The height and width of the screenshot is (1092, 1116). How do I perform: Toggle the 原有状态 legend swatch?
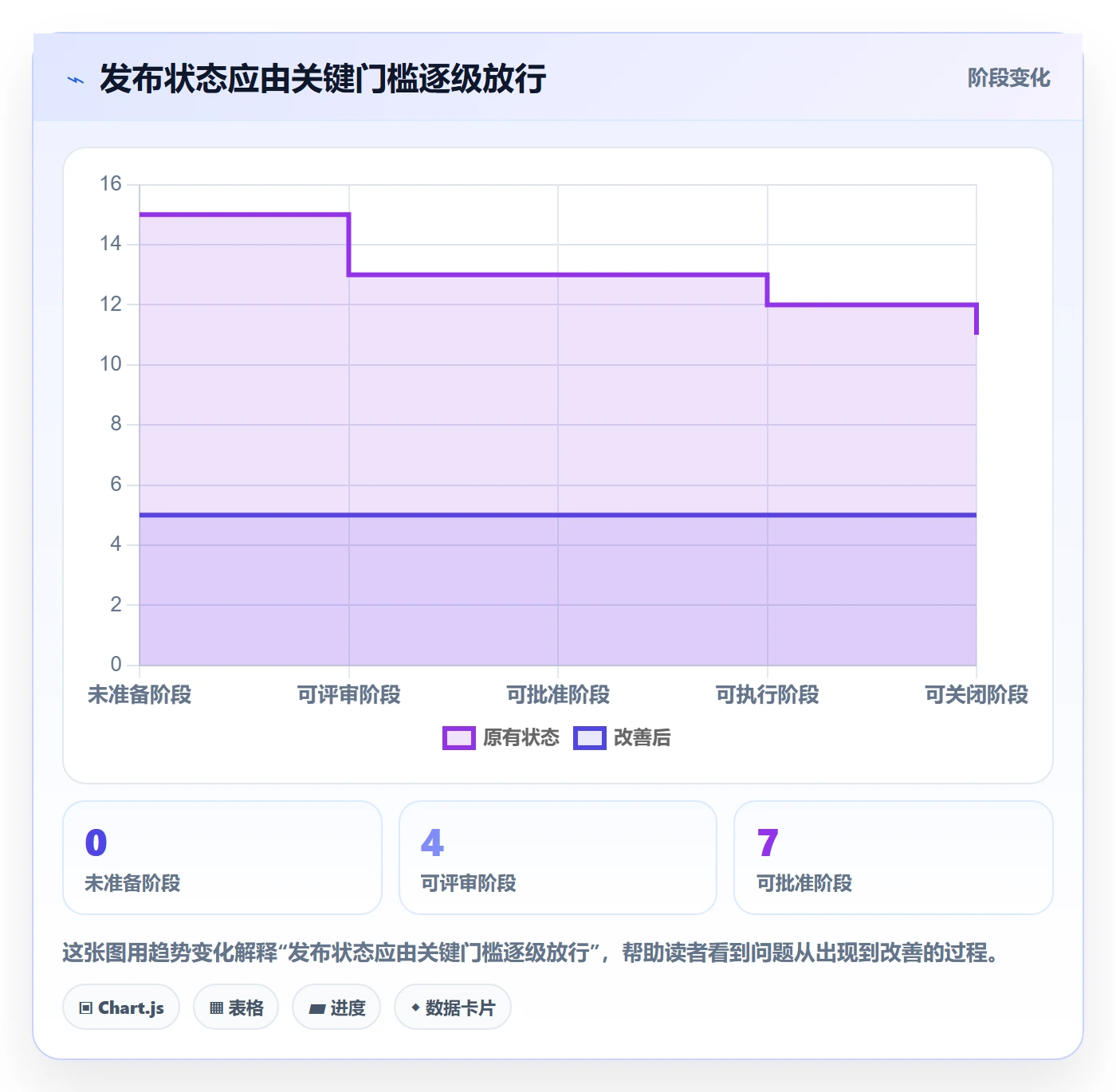point(459,738)
